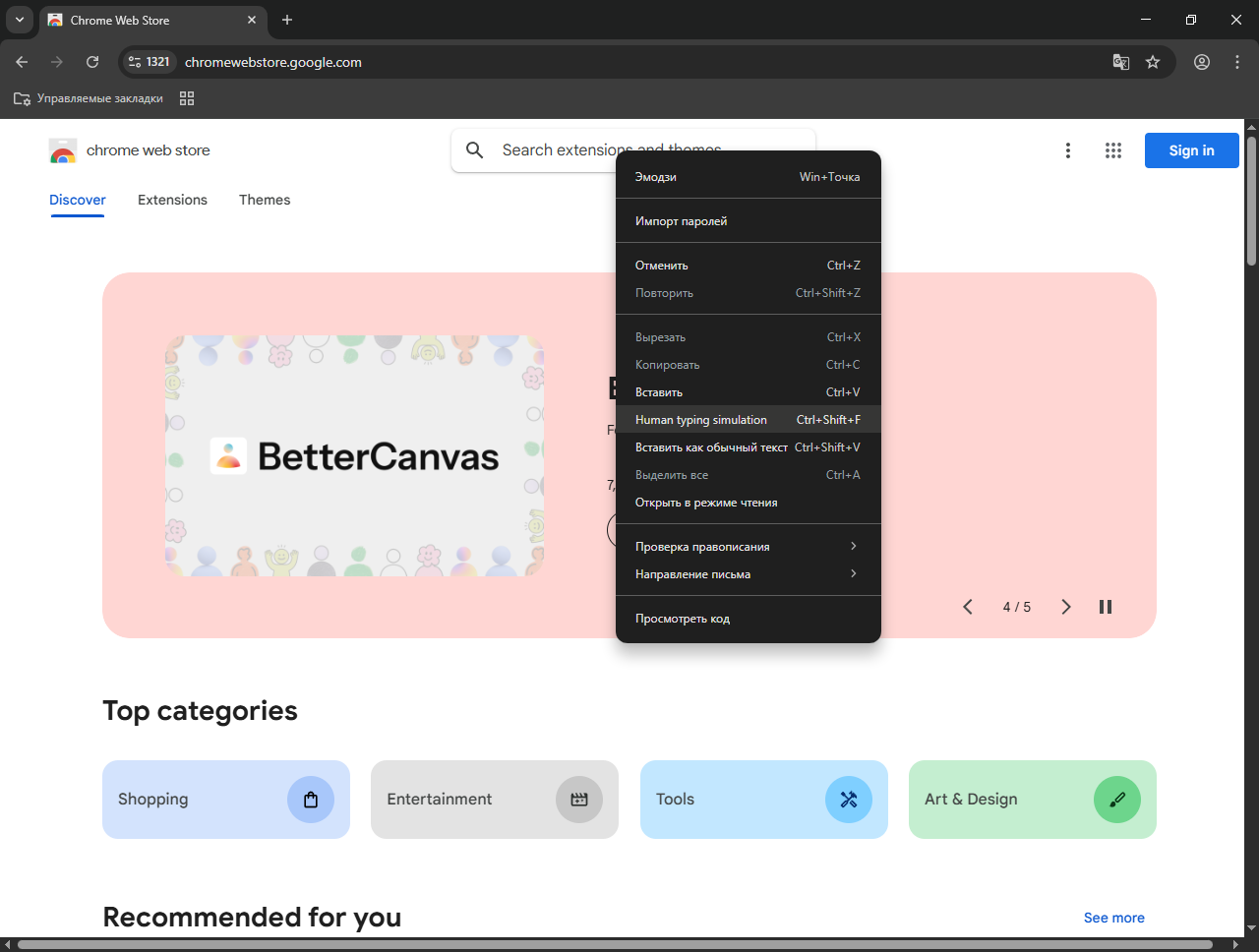Choose Просмотреть код menu entry
This screenshot has height=952, width=1259.
click(748, 619)
